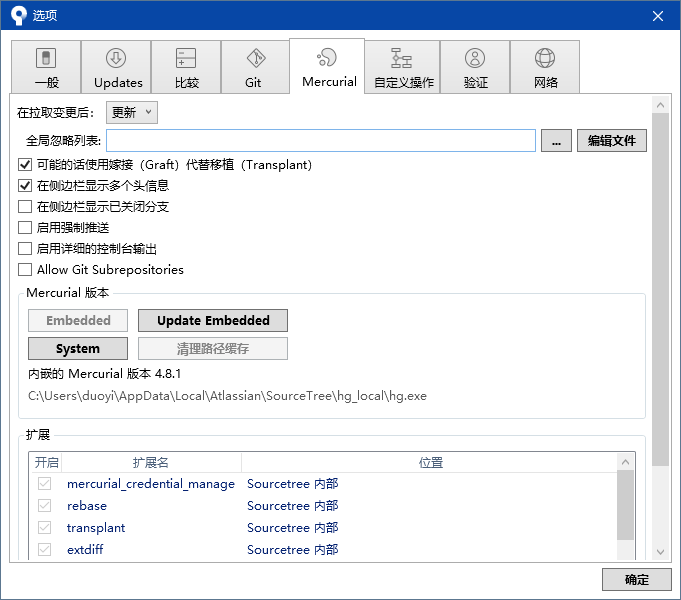
Task: Click the 编辑文件 button
Action: click(x=612, y=140)
